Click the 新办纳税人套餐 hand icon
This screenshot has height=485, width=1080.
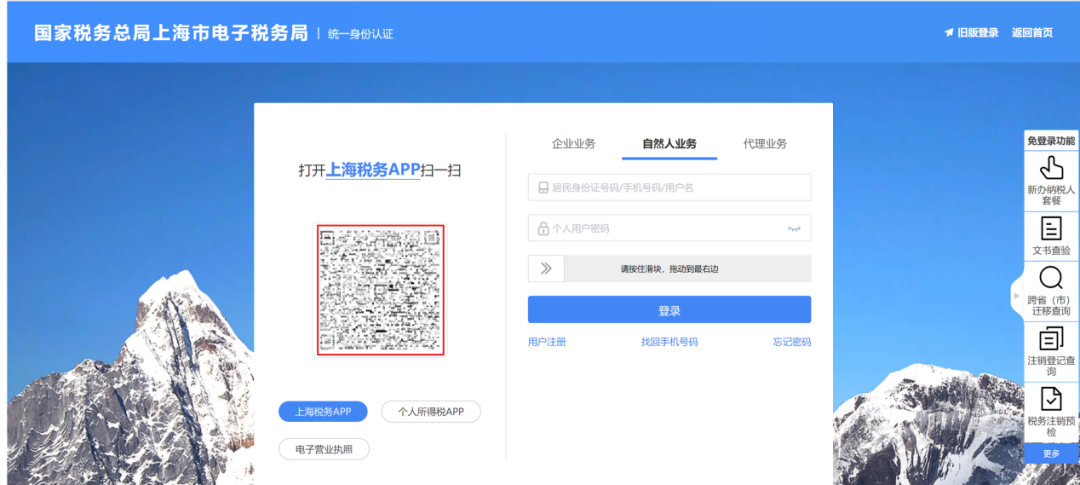pos(1051,167)
